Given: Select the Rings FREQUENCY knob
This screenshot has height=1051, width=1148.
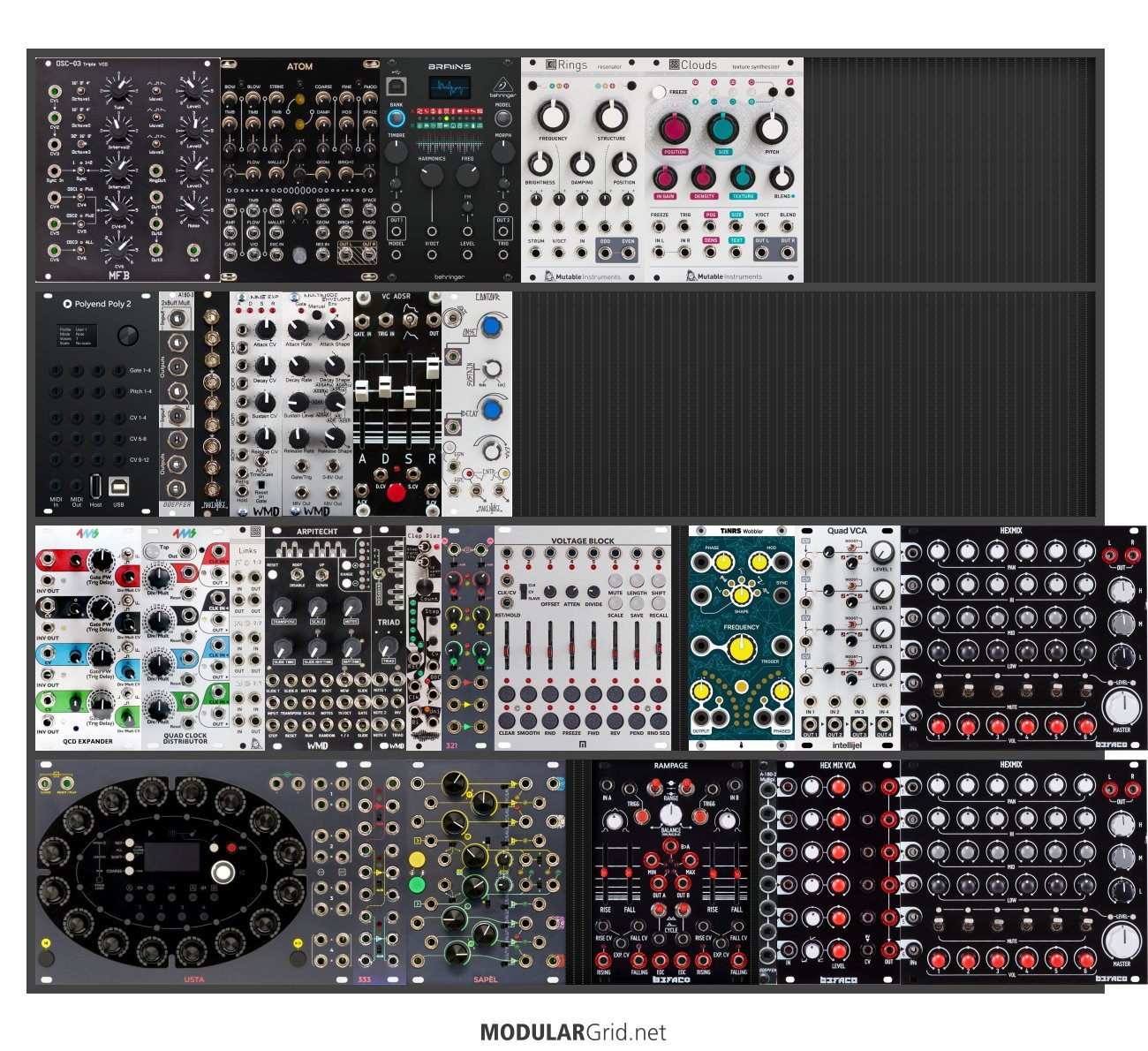Looking at the screenshot, I should click(553, 116).
